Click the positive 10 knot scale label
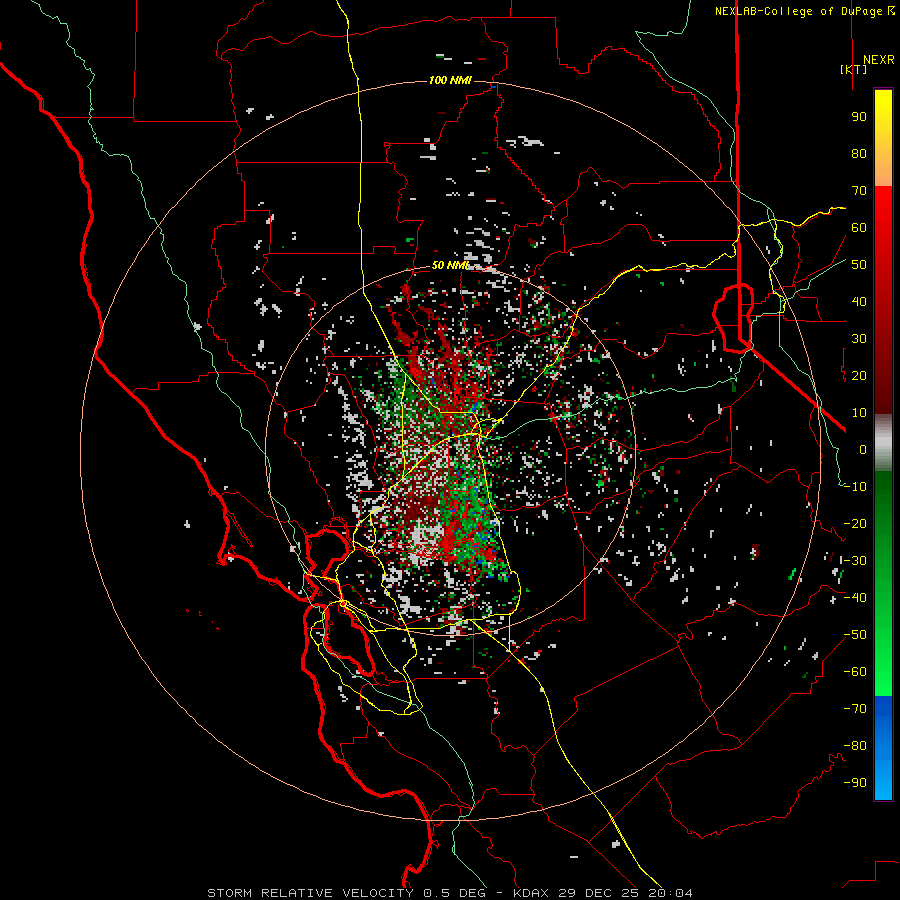This screenshot has width=900, height=900. click(x=859, y=413)
